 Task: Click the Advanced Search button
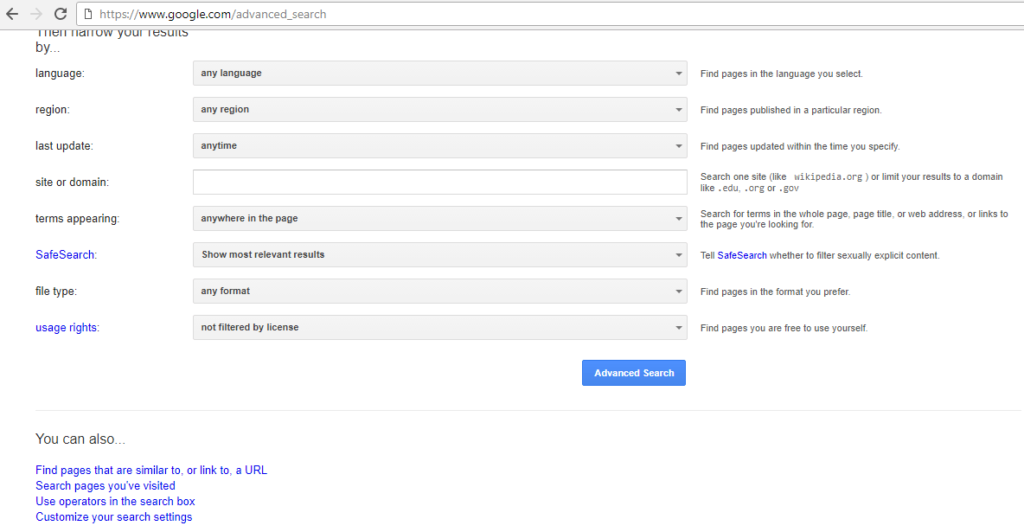pos(633,373)
